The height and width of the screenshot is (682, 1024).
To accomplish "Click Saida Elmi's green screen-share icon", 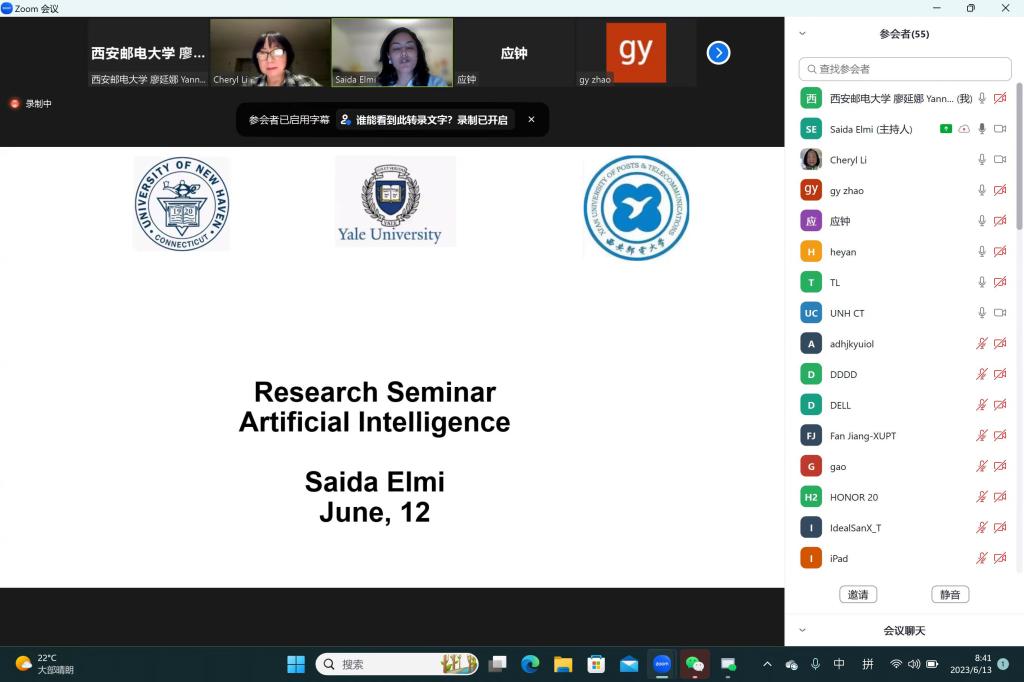I will coord(946,129).
